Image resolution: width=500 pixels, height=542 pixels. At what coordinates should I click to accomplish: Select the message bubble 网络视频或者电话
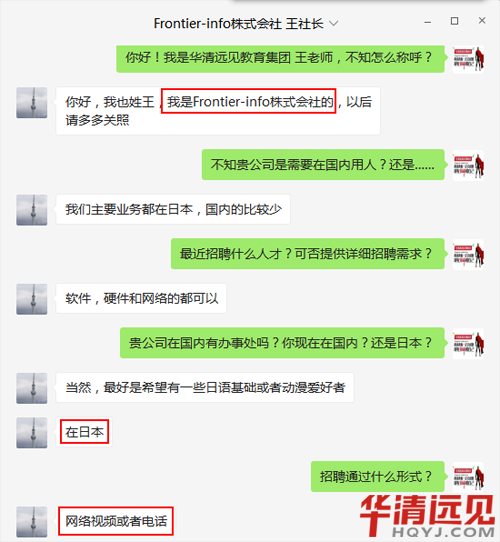[x=116, y=521]
